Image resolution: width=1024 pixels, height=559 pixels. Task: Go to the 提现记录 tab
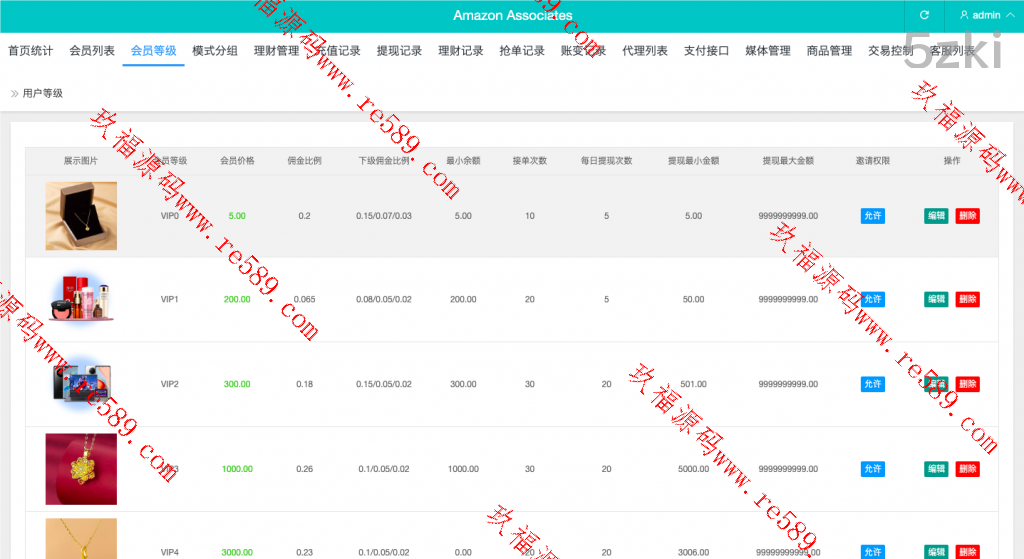(399, 51)
